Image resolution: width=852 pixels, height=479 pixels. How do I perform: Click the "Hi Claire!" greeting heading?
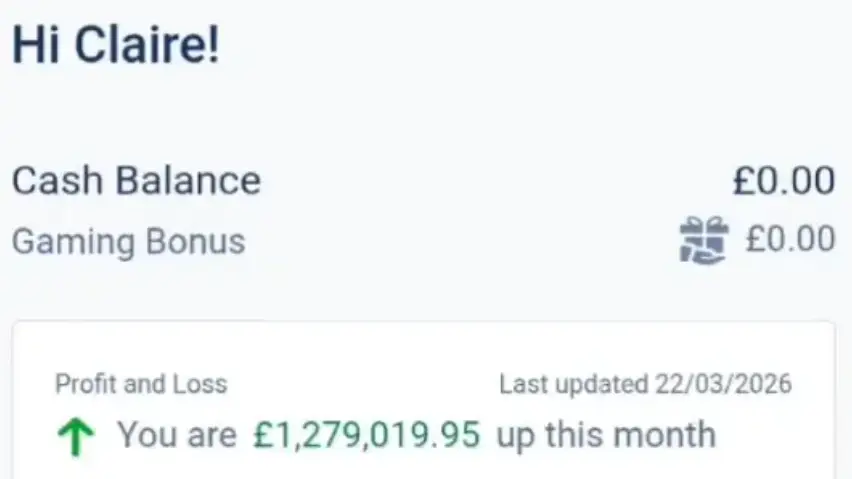[115, 48]
